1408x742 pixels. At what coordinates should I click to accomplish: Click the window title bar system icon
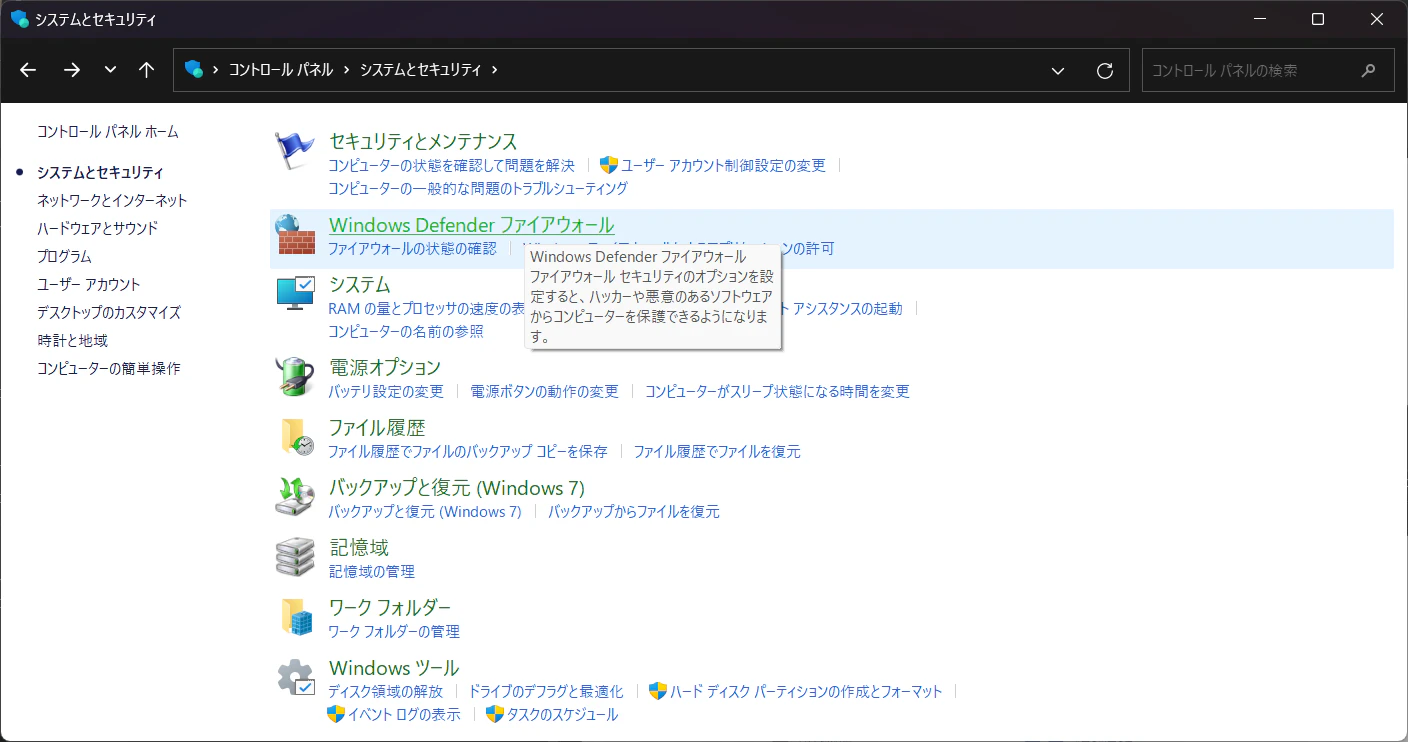point(19,19)
